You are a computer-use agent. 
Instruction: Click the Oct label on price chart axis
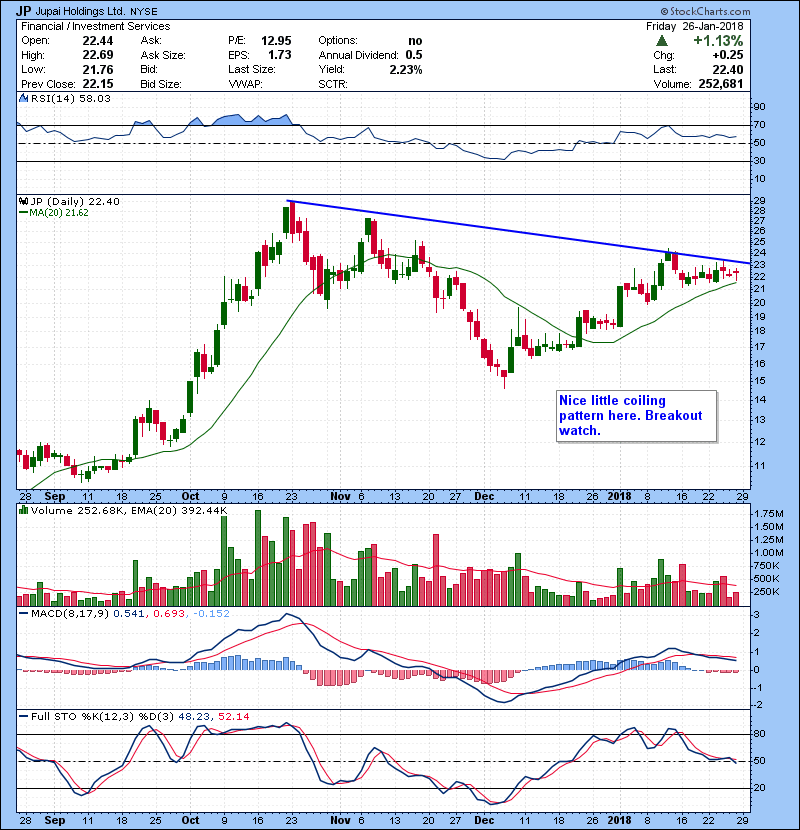tap(190, 497)
